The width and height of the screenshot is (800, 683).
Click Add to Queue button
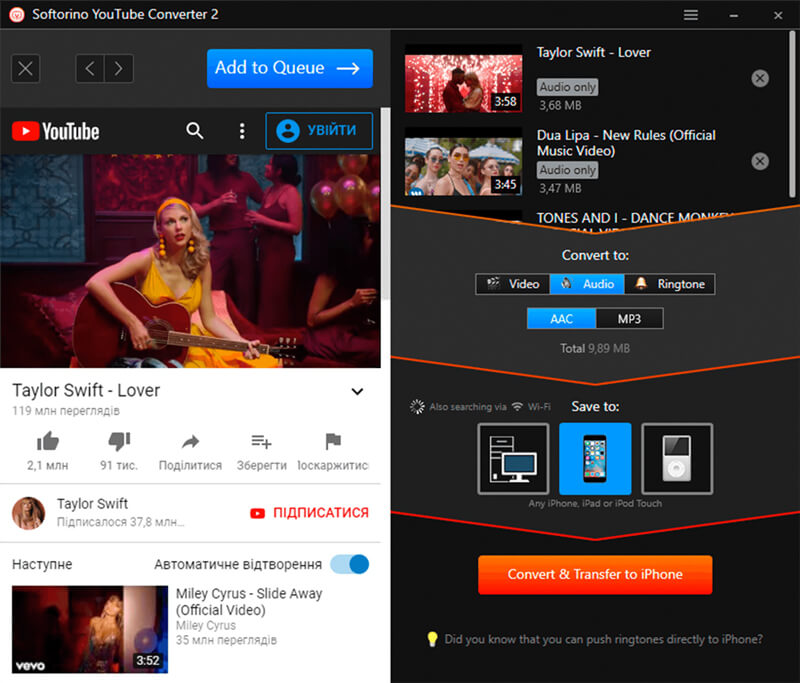point(290,68)
